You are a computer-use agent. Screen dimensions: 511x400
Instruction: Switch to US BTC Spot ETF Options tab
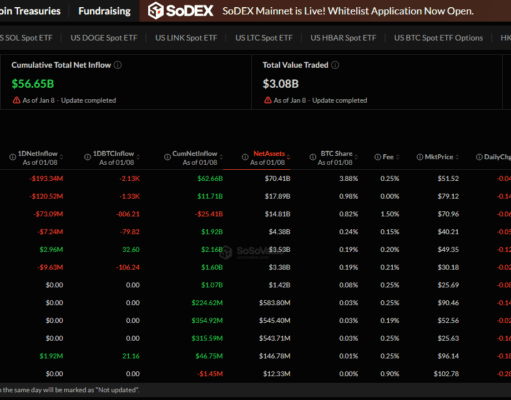(x=438, y=38)
